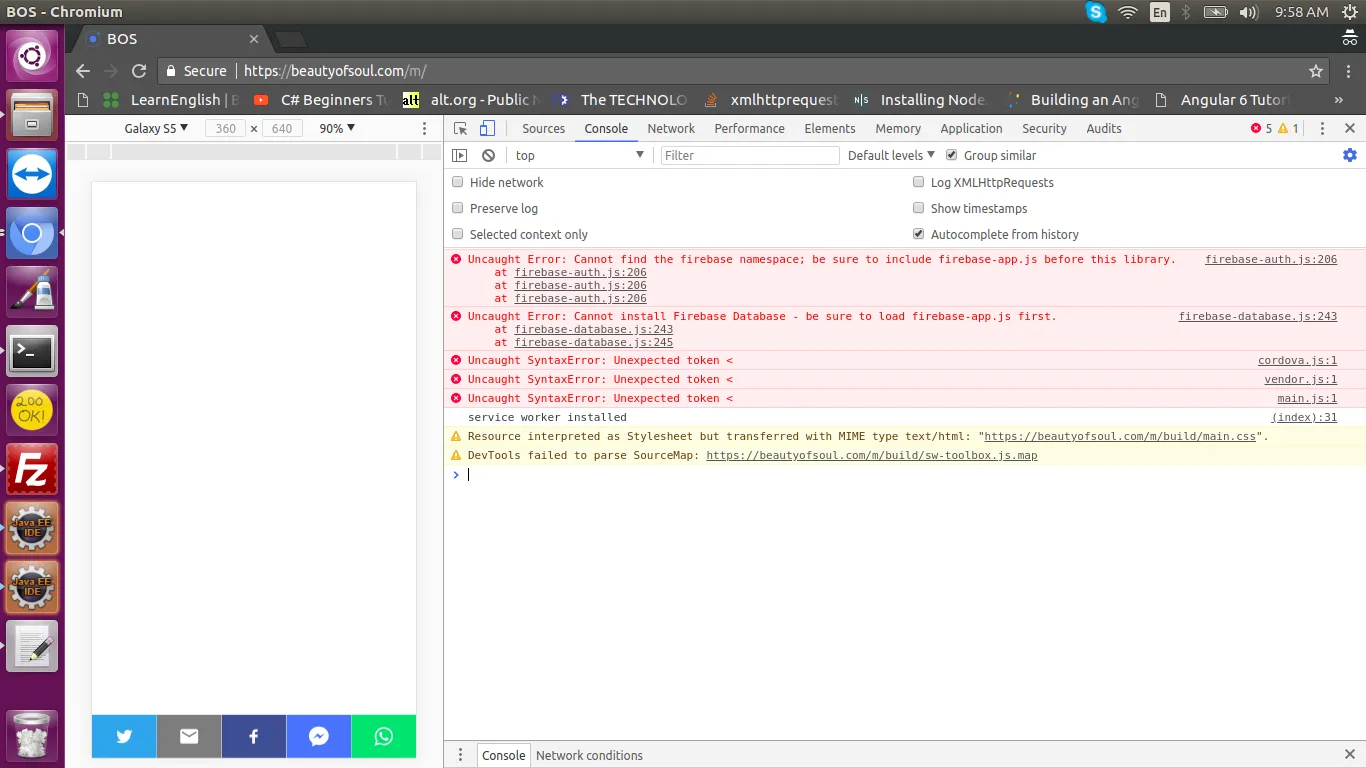
Task: Open the Trash in the dock
Action: pyautogui.click(x=32, y=737)
